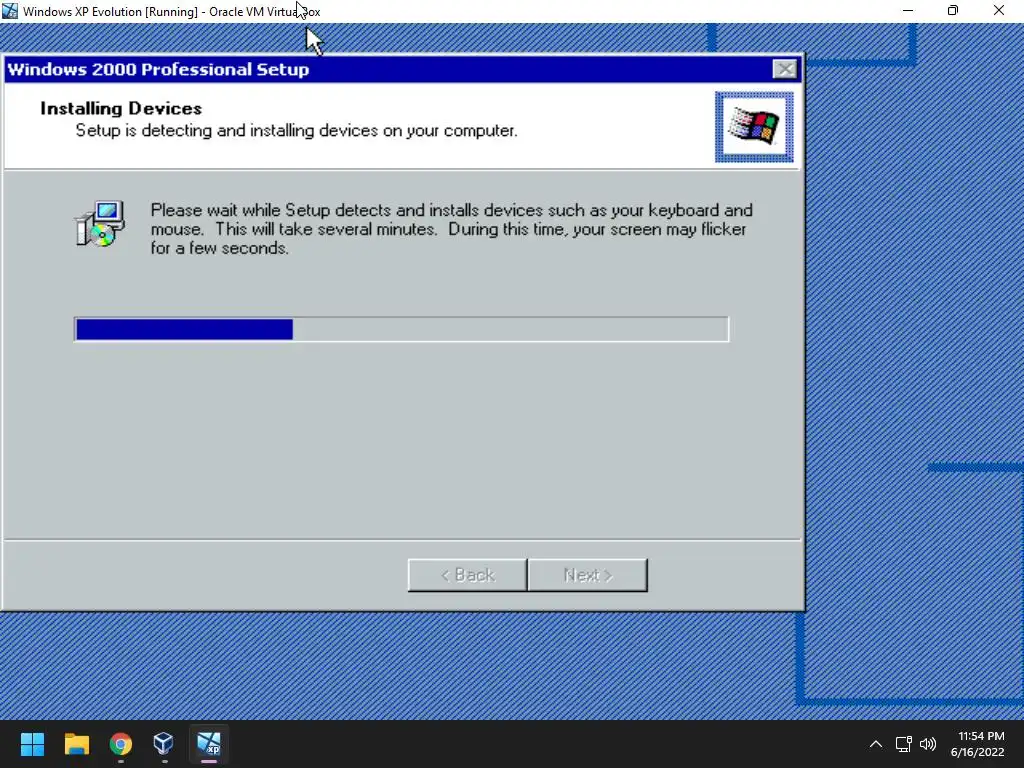Click the 'Please wait while Setup detects' message
The height and width of the screenshot is (768, 1024).
pos(451,229)
